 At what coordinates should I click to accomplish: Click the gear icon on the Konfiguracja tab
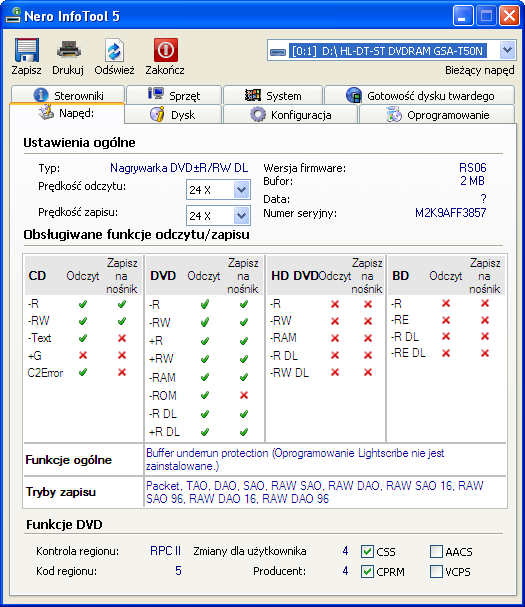pos(258,115)
